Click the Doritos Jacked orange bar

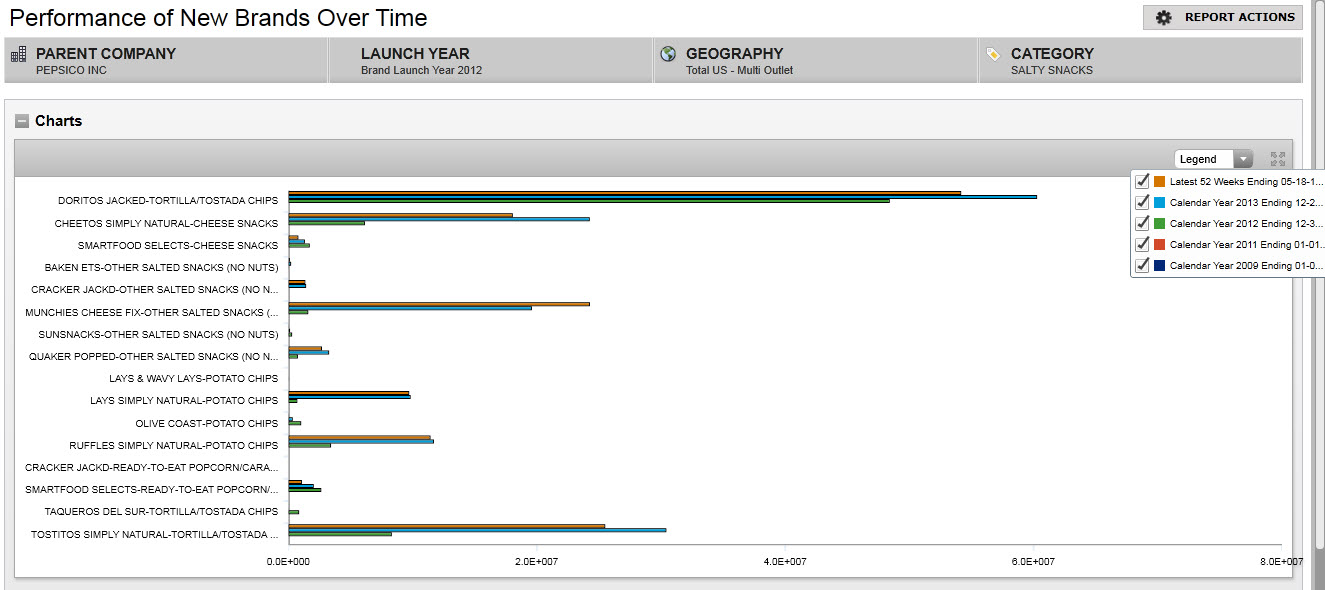624,192
